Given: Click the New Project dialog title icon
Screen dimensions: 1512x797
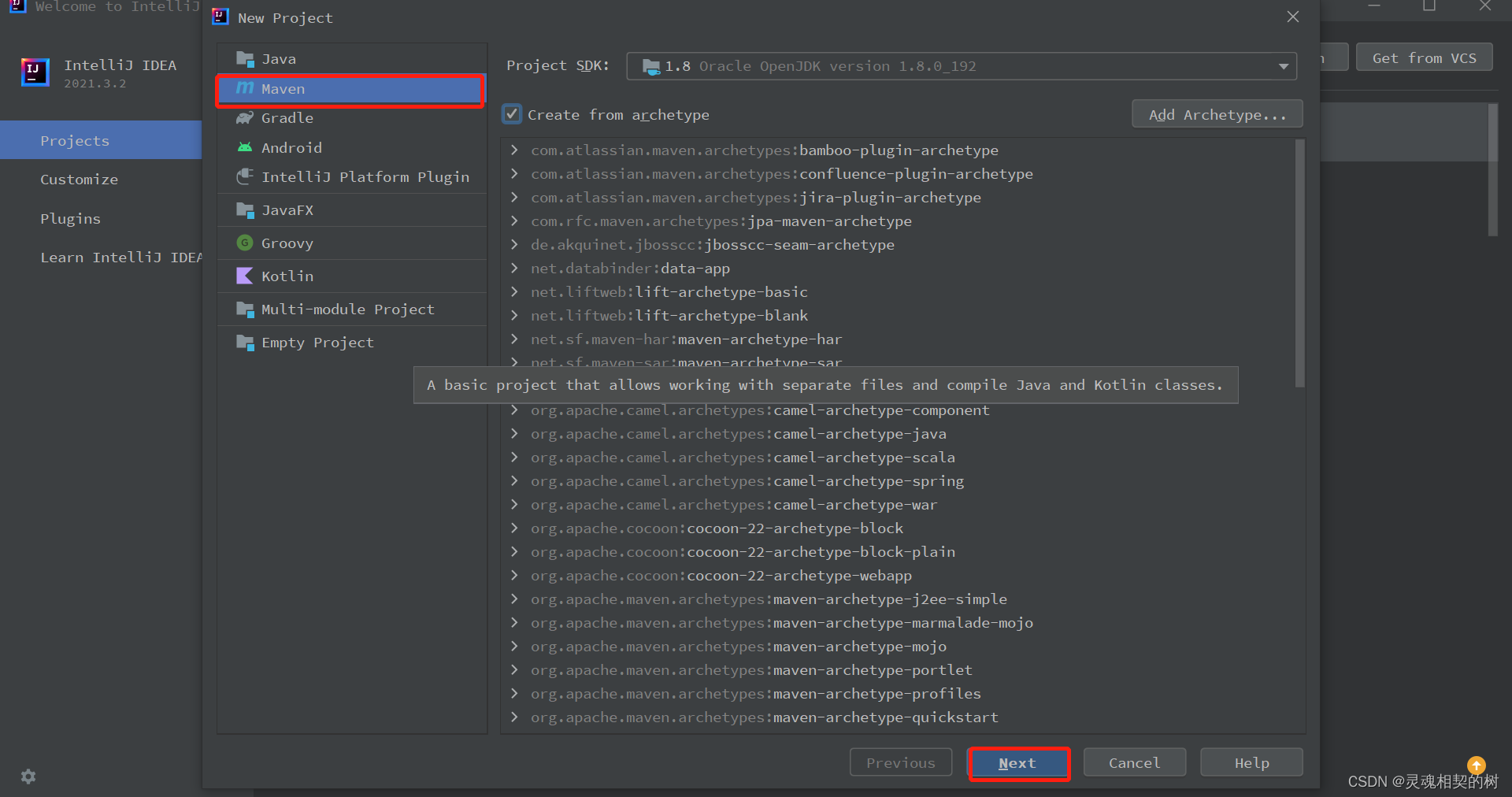Looking at the screenshot, I should tap(220, 17).
